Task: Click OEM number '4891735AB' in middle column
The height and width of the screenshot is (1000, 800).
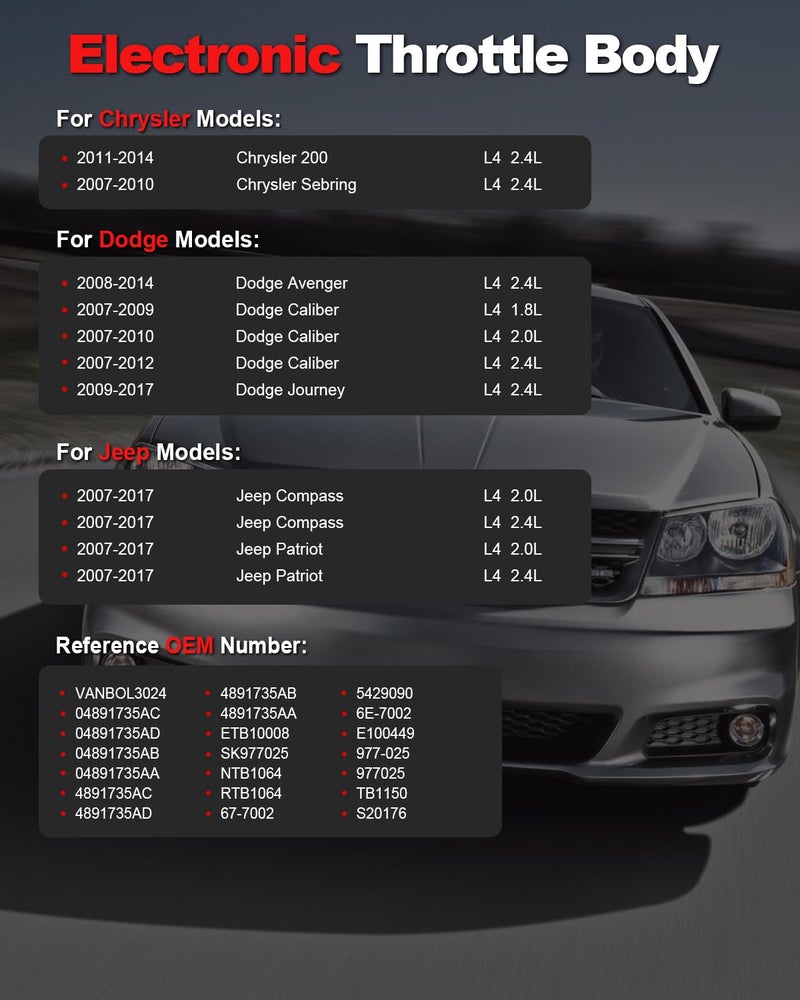Action: tap(258, 693)
